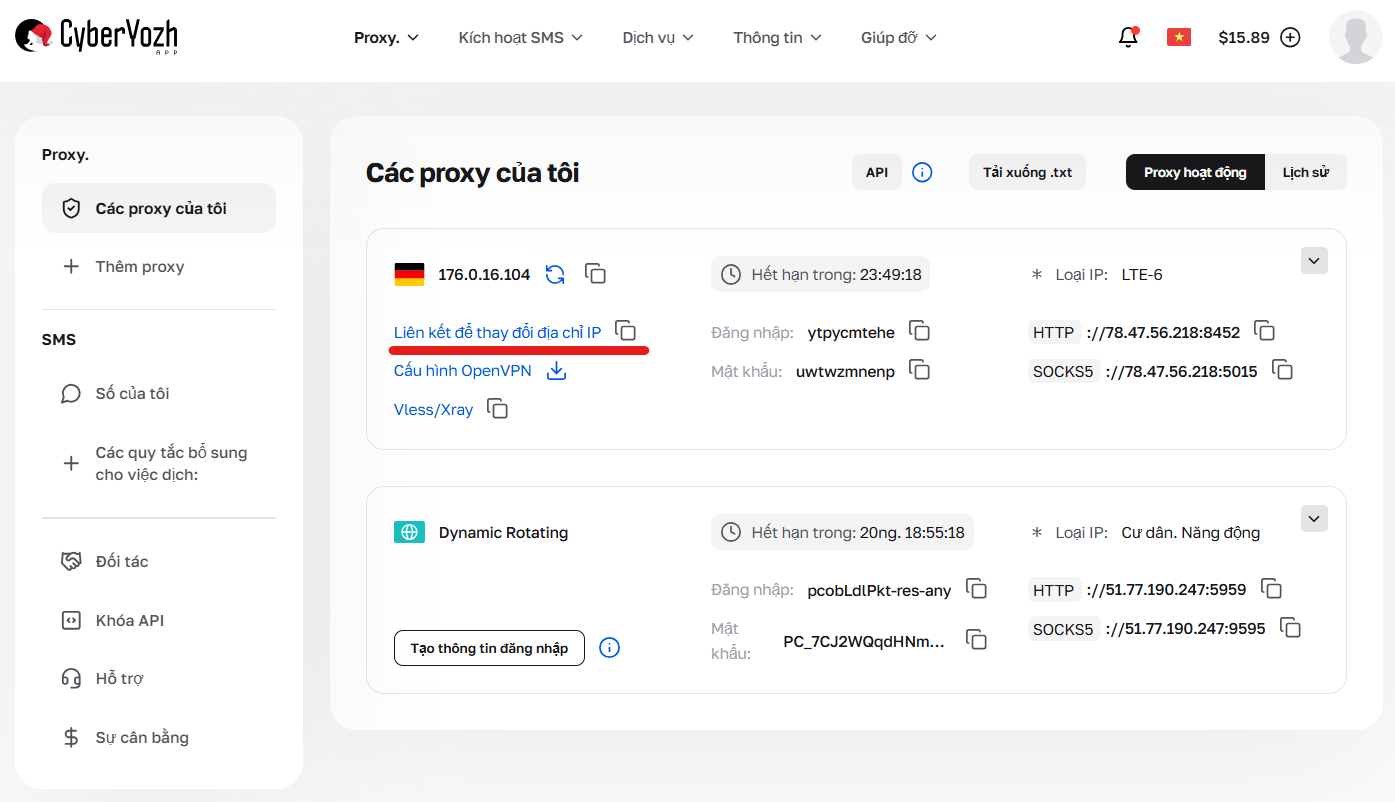
Task: Copy the ytpycmtehe login
Action: pos(919,331)
